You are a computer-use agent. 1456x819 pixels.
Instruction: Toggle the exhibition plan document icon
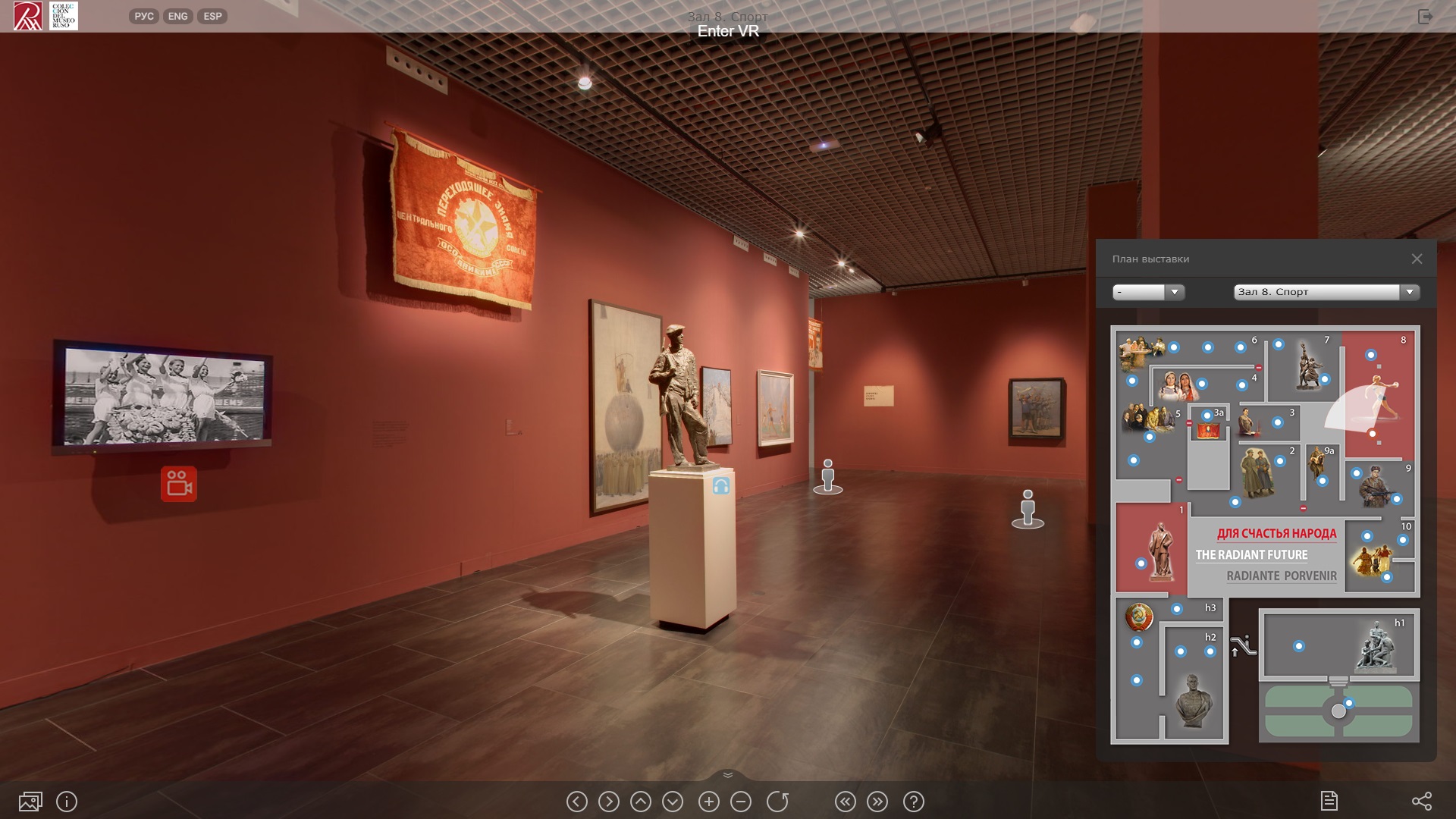point(1329,801)
